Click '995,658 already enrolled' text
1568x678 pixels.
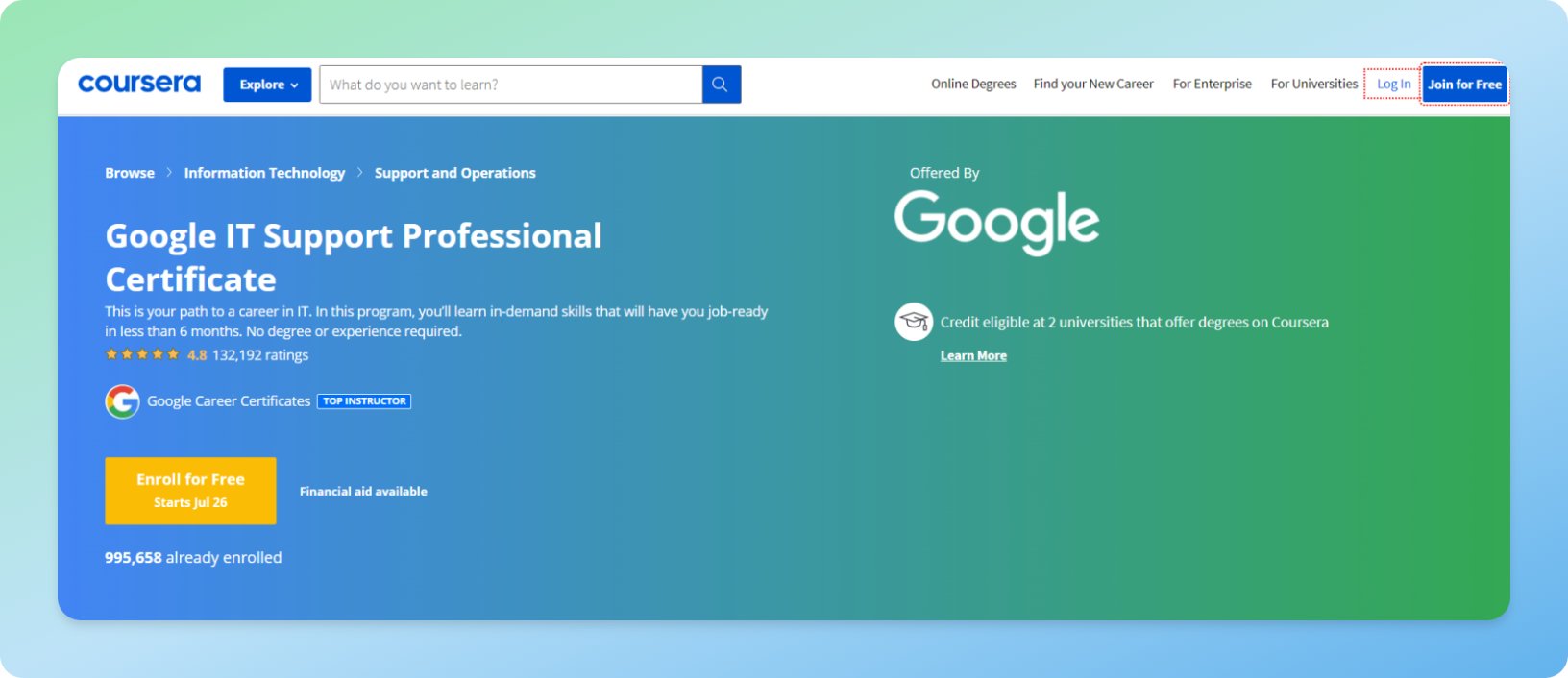tap(193, 558)
